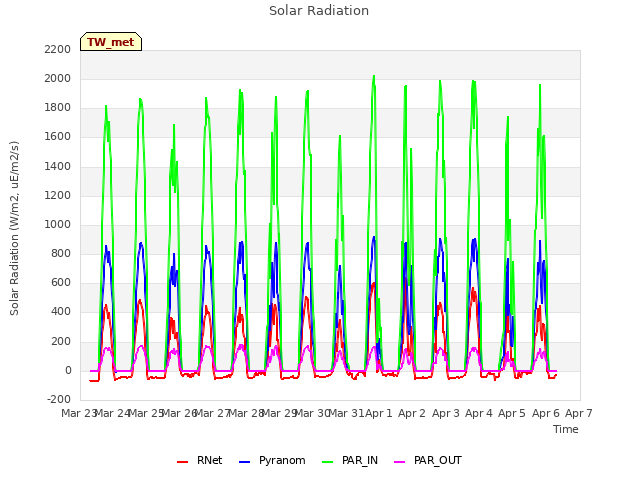Viewport: 640px width, 480px height.
Task: Click the Mar 31 x-axis date label
Action: 346,413
